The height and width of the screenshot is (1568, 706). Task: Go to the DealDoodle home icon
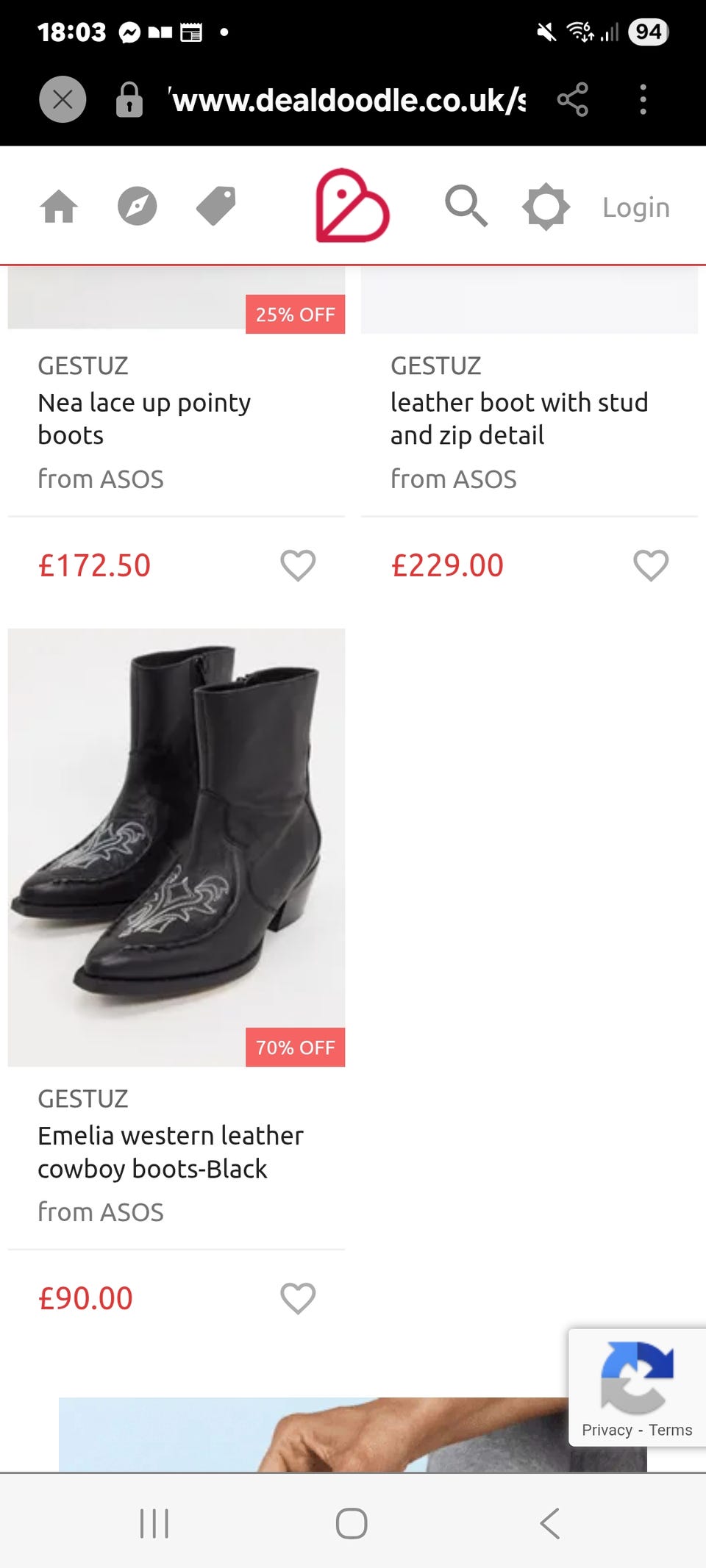pos(59,207)
